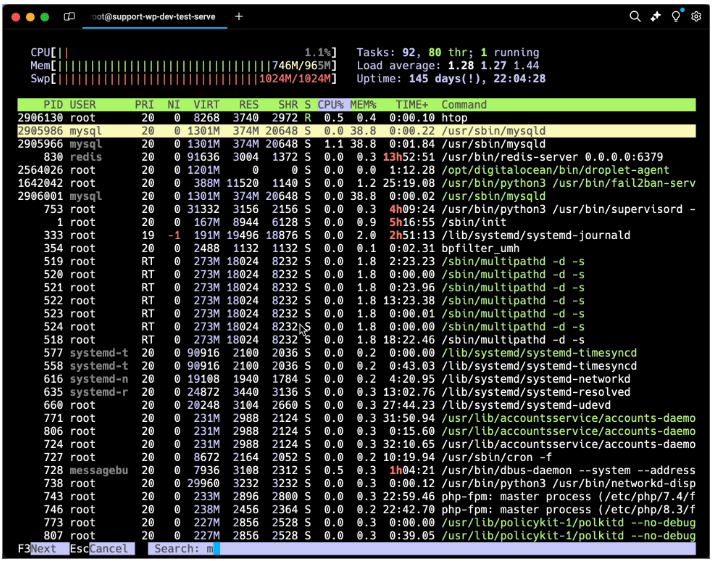Viewport: 712px width, 561px height.
Task: Sort by PRI column header
Action: 144,105
